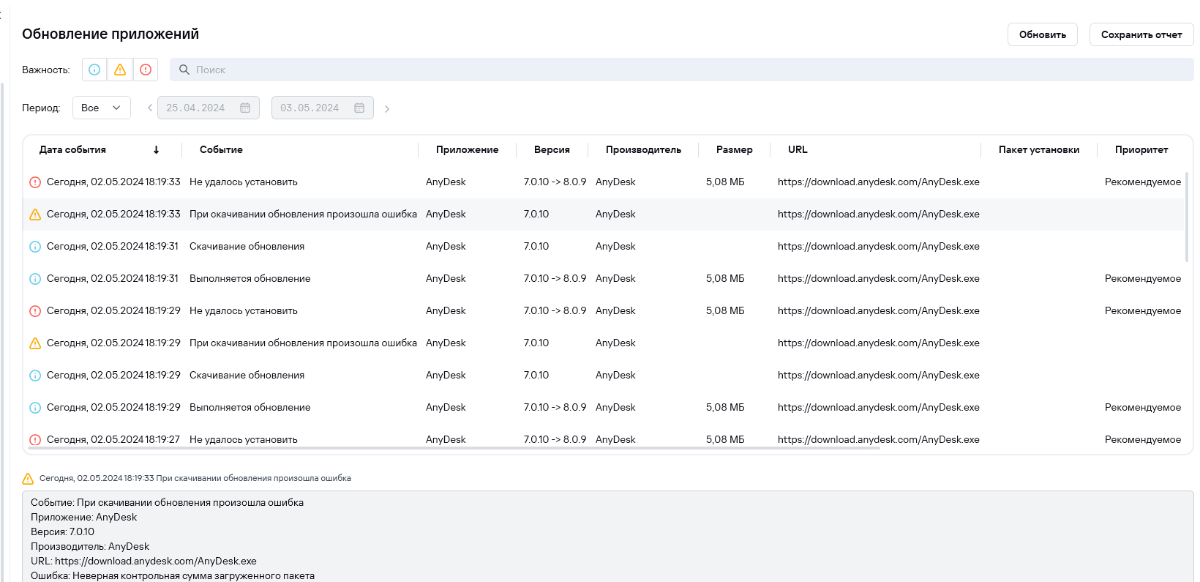Click the horizontal scrollbar under the events table
Viewport: 1200px width, 582px height.
coord(450,448)
